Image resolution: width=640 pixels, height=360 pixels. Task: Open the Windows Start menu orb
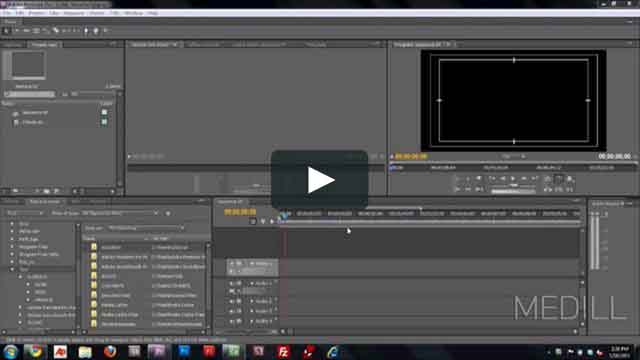coord(11,351)
